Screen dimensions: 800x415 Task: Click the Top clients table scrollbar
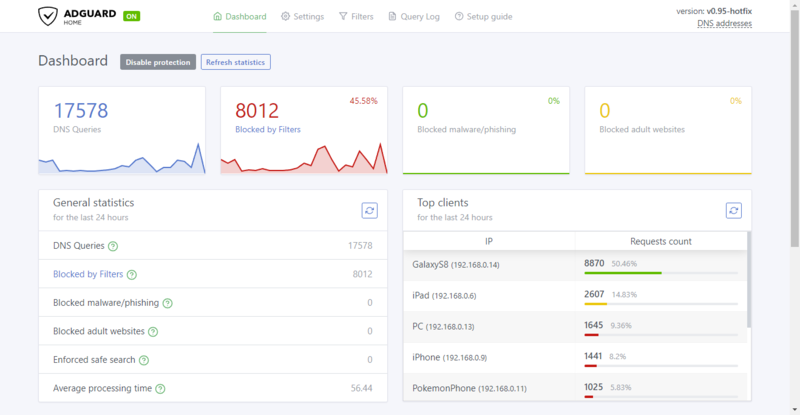click(x=748, y=280)
